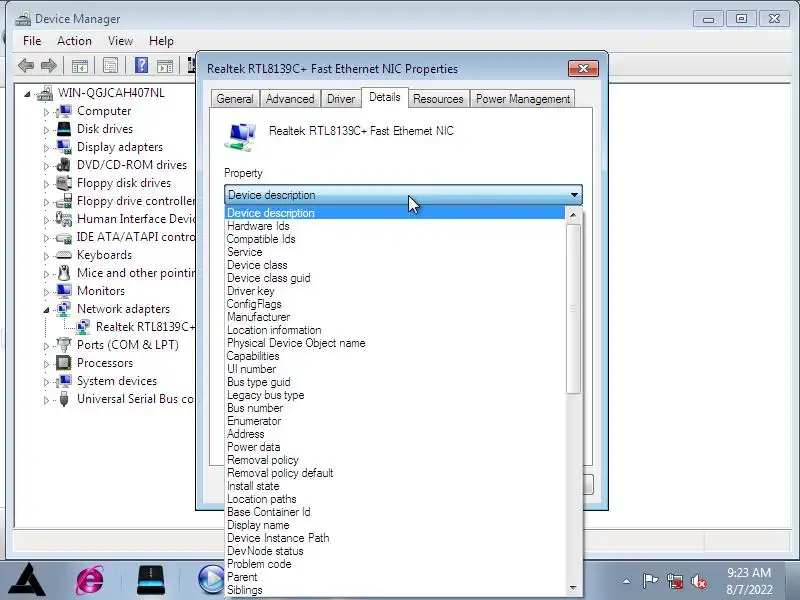Open the Action menu
Screen dimensions: 800x600
[x=74, y=41]
